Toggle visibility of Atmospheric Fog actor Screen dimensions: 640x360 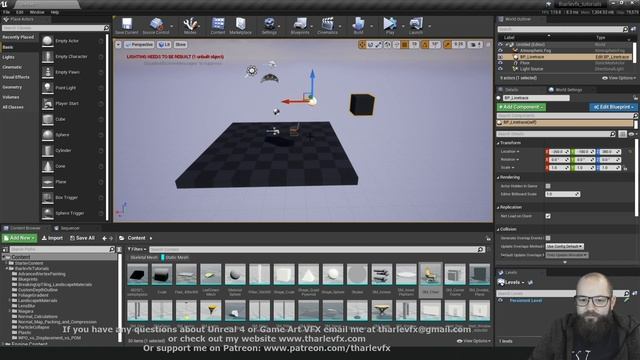[x=500, y=51]
